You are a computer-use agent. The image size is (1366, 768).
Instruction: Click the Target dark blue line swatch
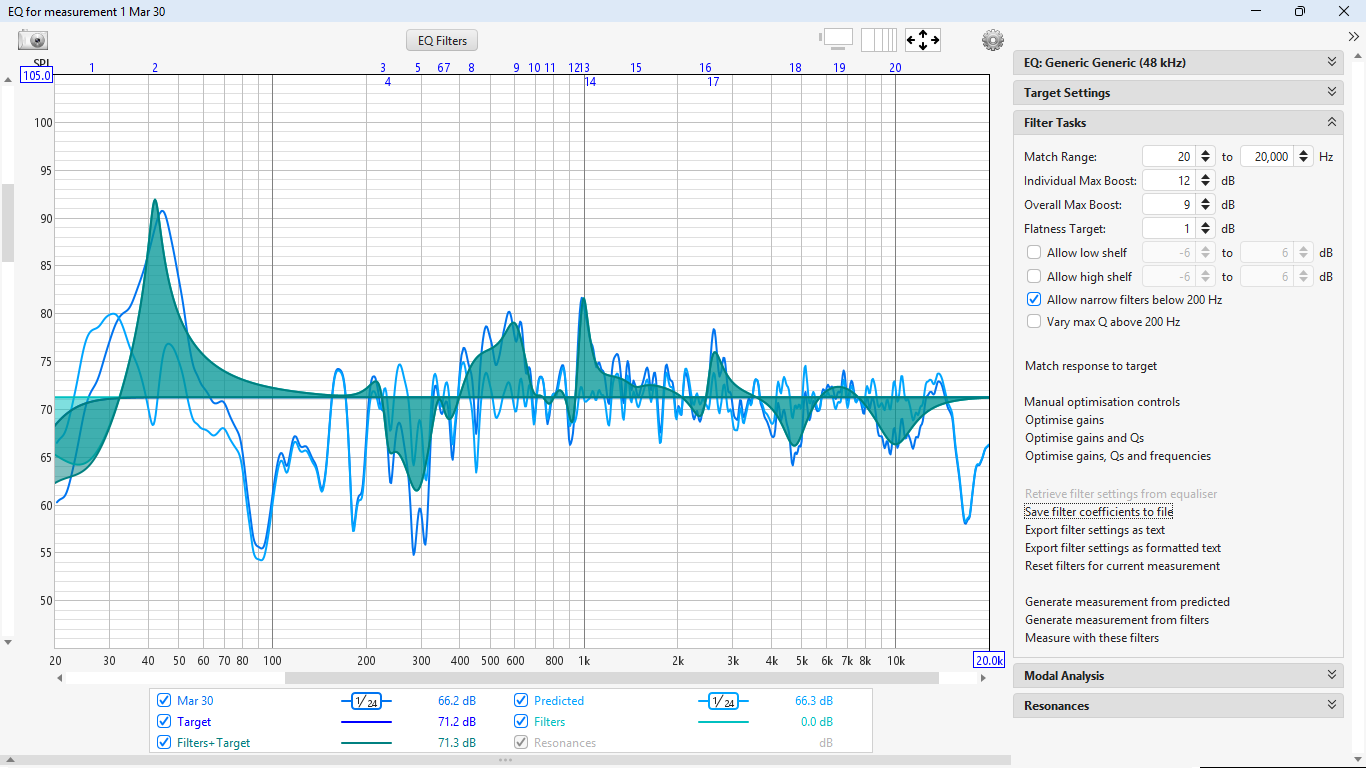coord(366,722)
